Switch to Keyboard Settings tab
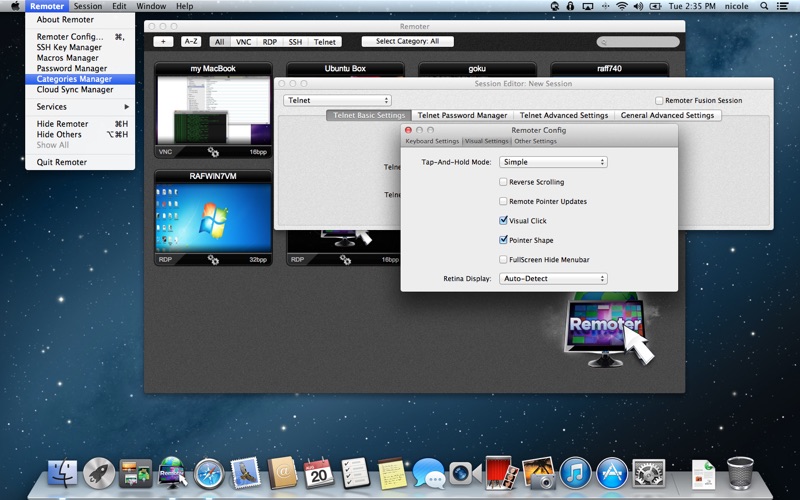 pos(432,141)
